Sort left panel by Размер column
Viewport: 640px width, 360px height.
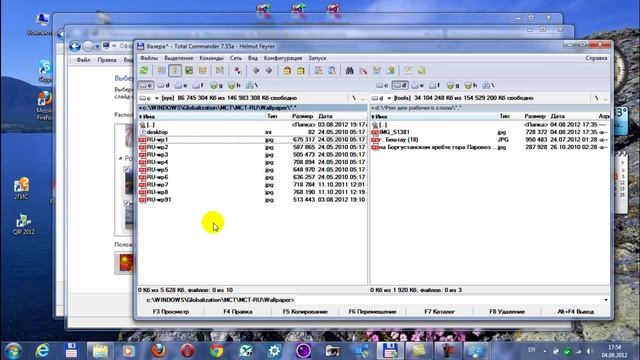click(x=302, y=116)
